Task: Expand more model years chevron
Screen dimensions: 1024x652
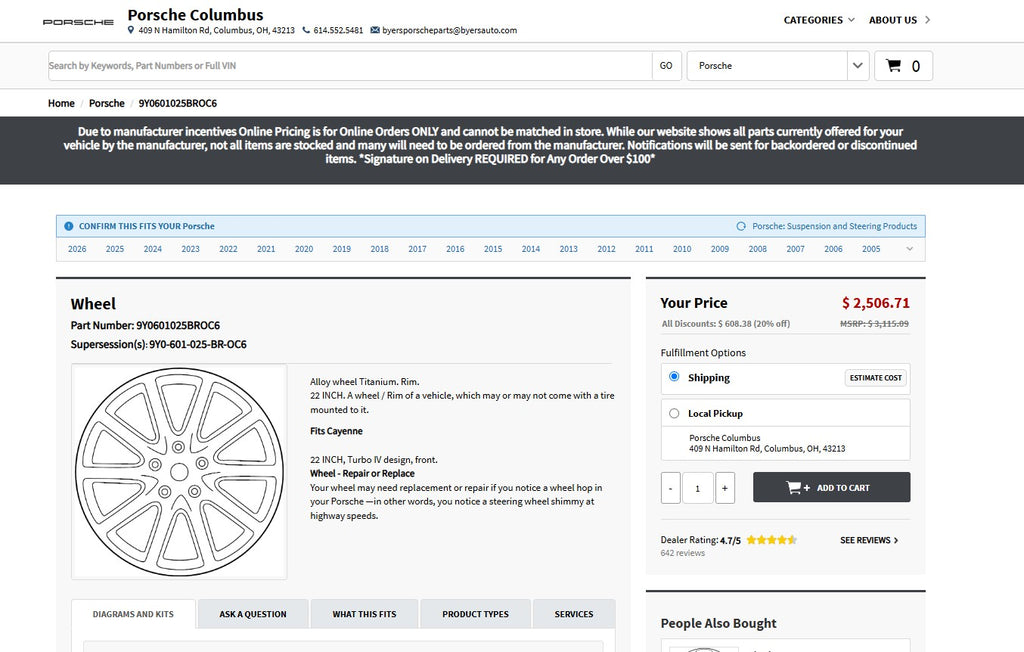Action: coord(909,249)
